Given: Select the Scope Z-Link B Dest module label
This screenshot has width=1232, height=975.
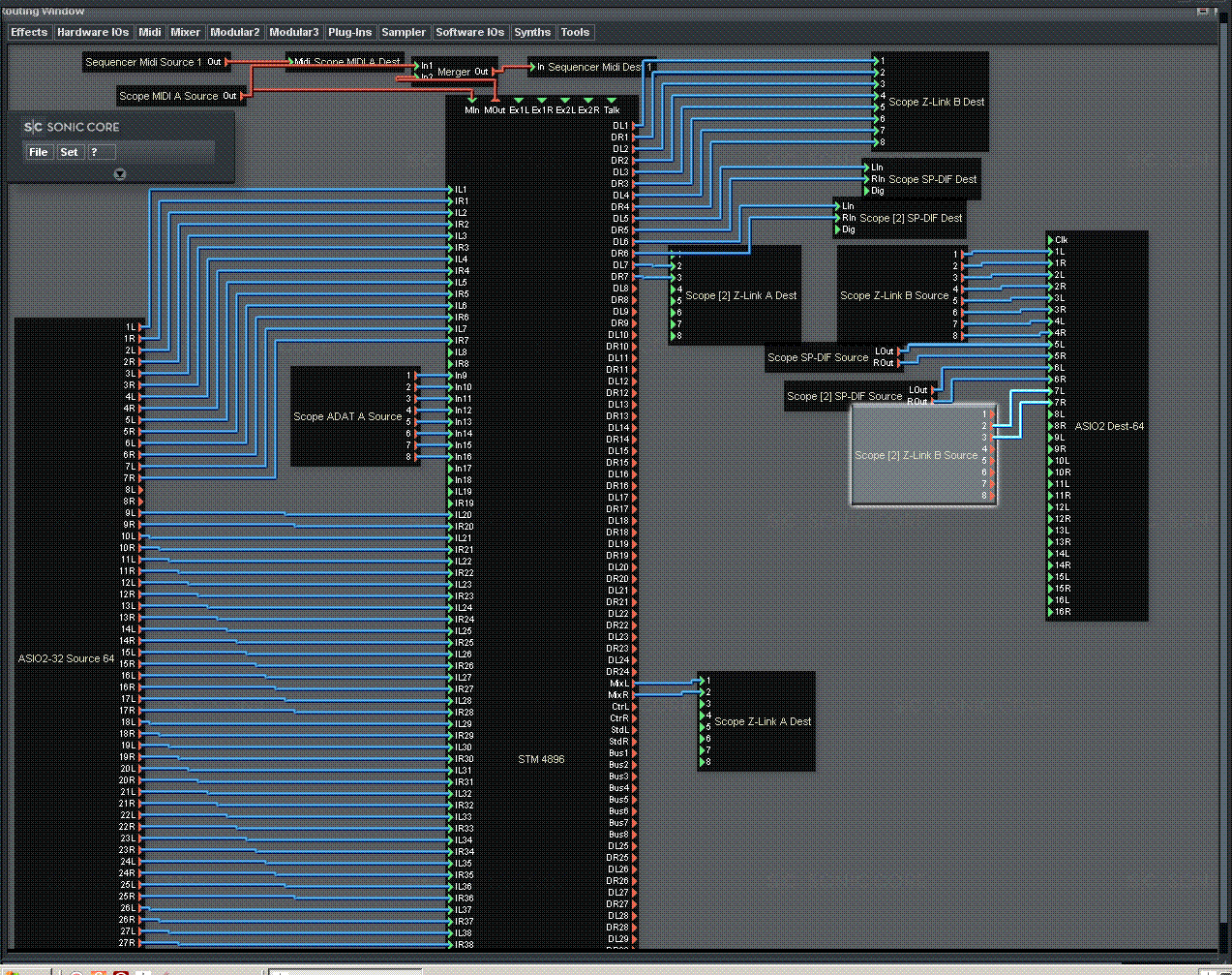Looking at the screenshot, I should click(937, 102).
